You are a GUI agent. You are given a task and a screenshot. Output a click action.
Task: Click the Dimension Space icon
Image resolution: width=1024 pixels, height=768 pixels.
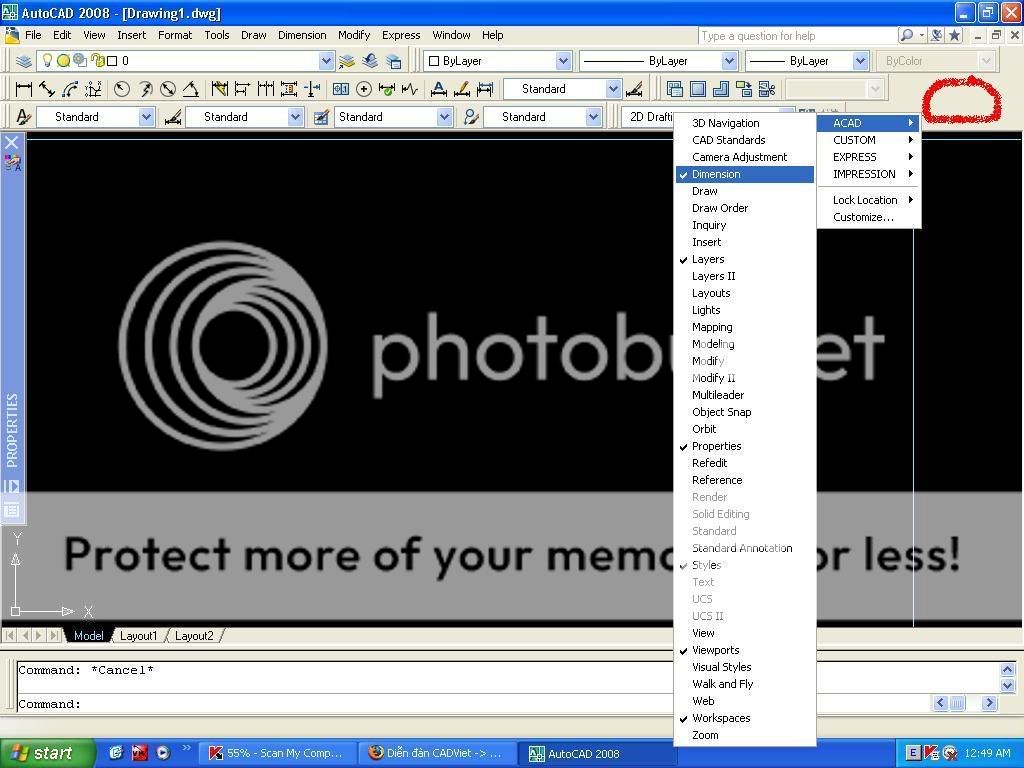[x=289, y=89]
